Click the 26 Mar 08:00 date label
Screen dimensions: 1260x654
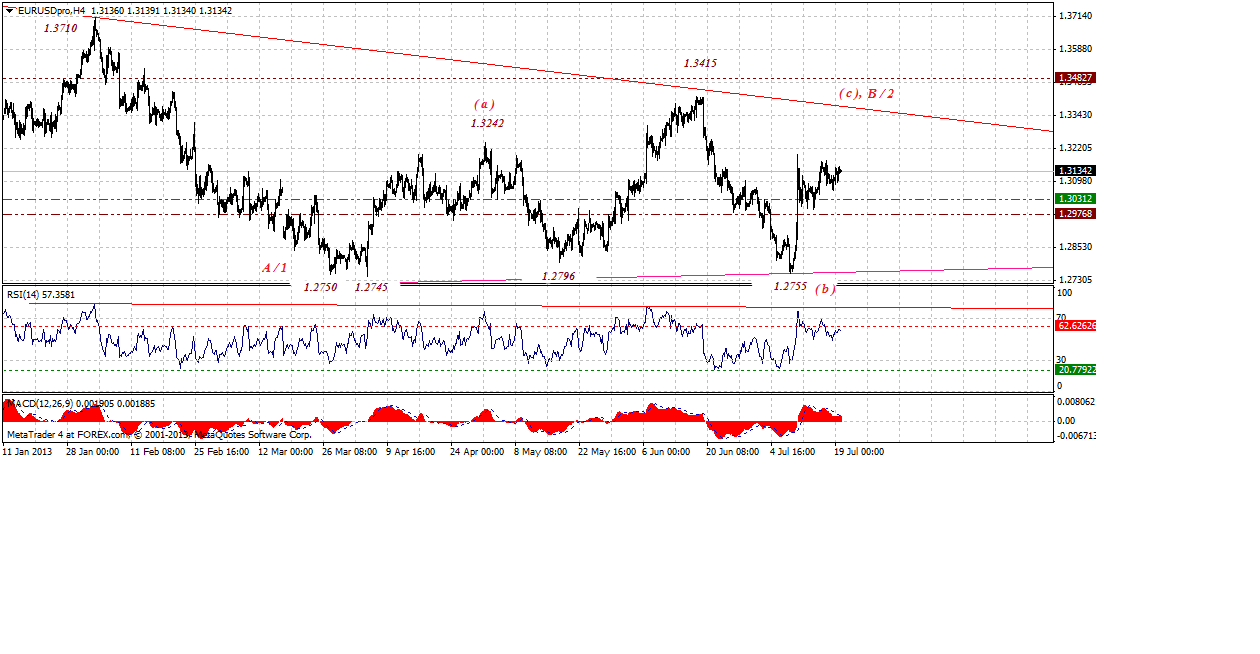(x=349, y=451)
